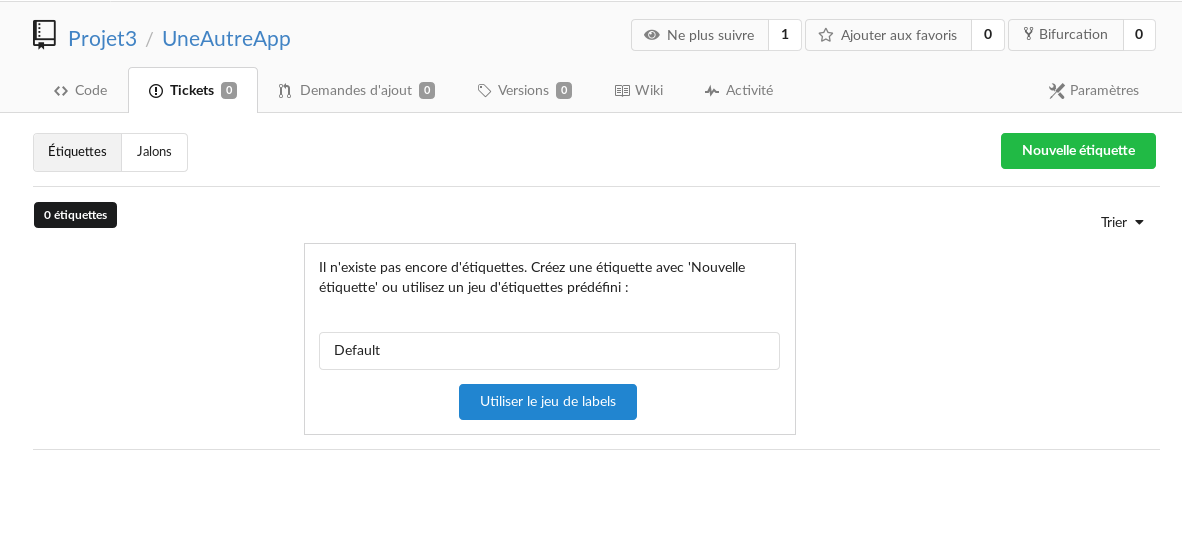Toggle to the Étiquettes view
This screenshot has width=1182, height=558.
point(77,152)
